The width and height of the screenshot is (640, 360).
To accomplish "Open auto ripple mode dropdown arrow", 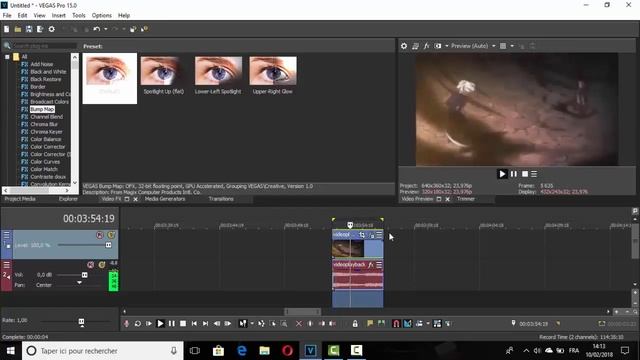I will pos(428,324).
